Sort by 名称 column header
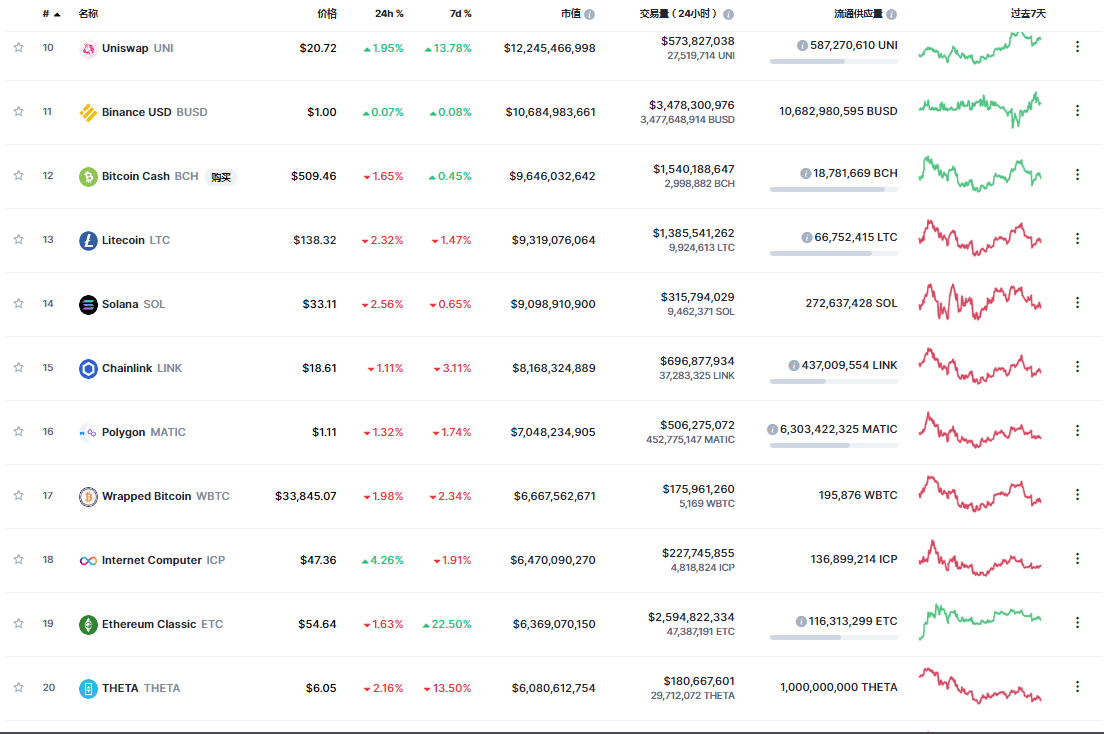 coord(88,13)
